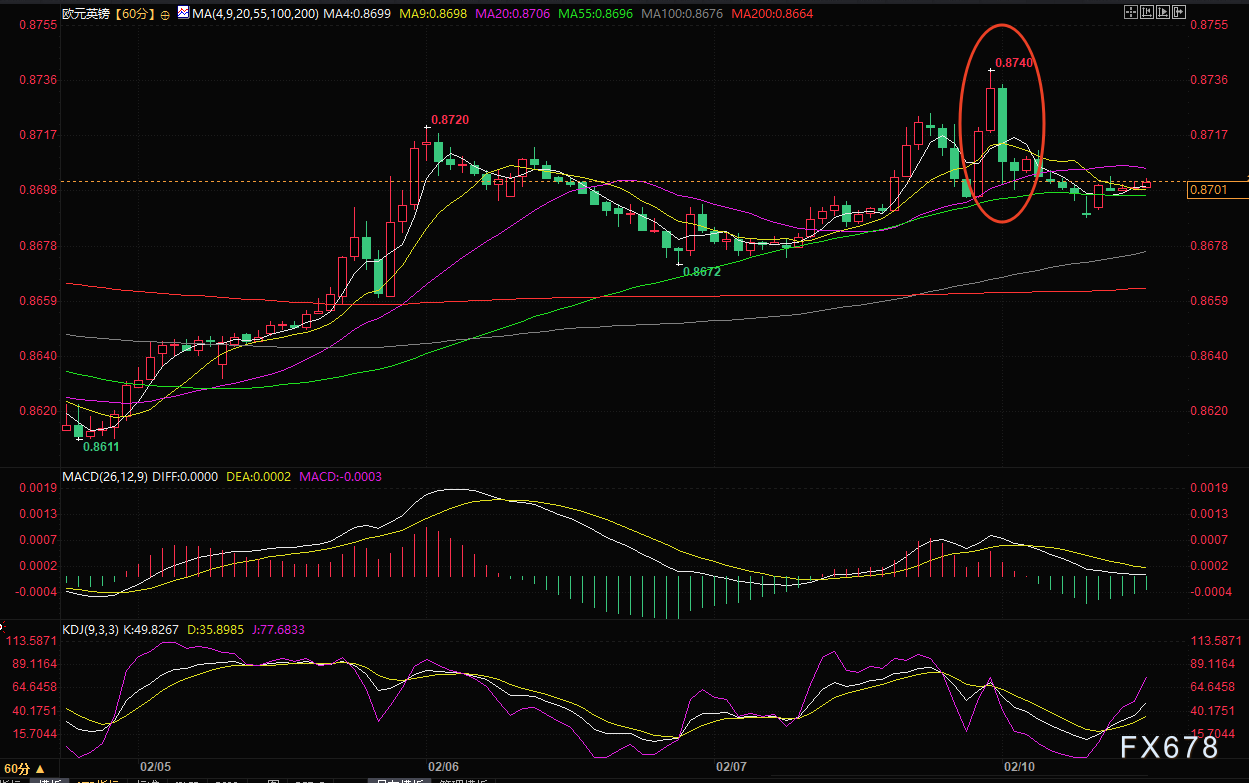
Task: Click the MA indicator chart icon
Action: [181, 14]
